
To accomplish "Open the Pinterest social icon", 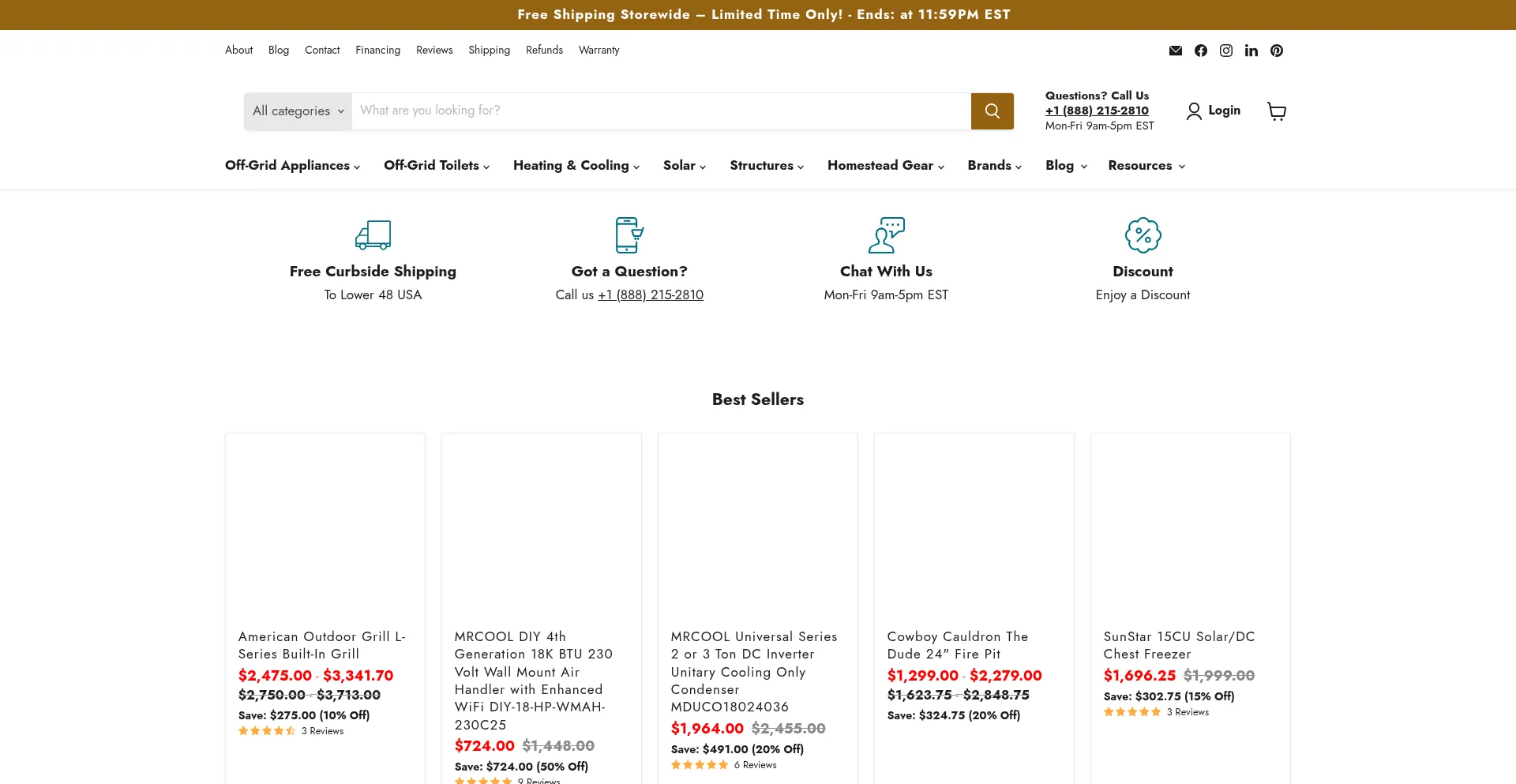I will pyautogui.click(x=1276, y=51).
